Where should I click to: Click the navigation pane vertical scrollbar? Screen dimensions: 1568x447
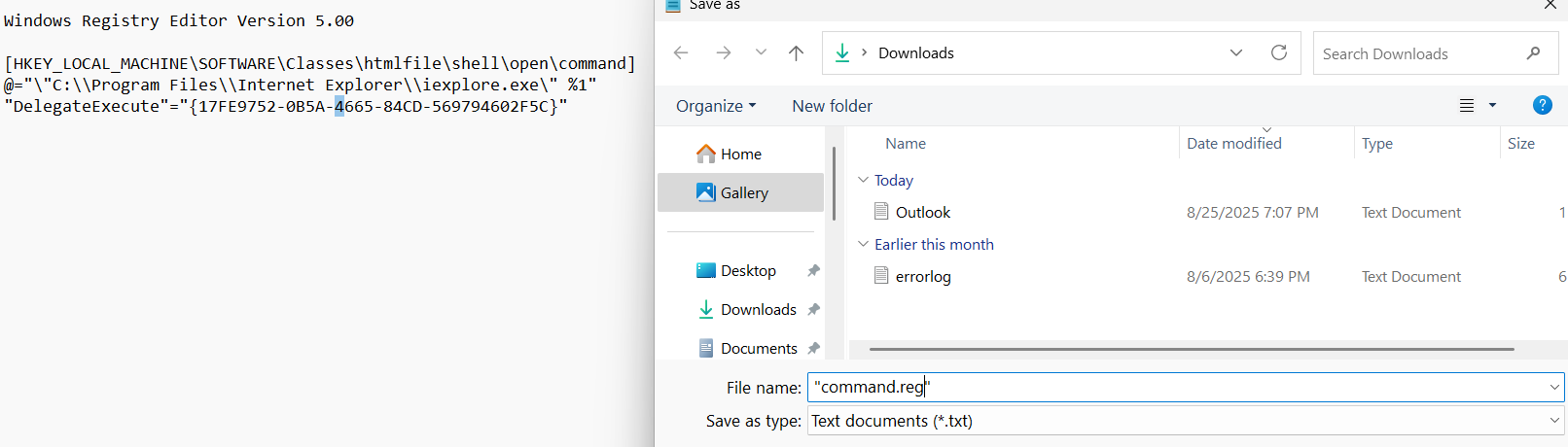point(834,184)
